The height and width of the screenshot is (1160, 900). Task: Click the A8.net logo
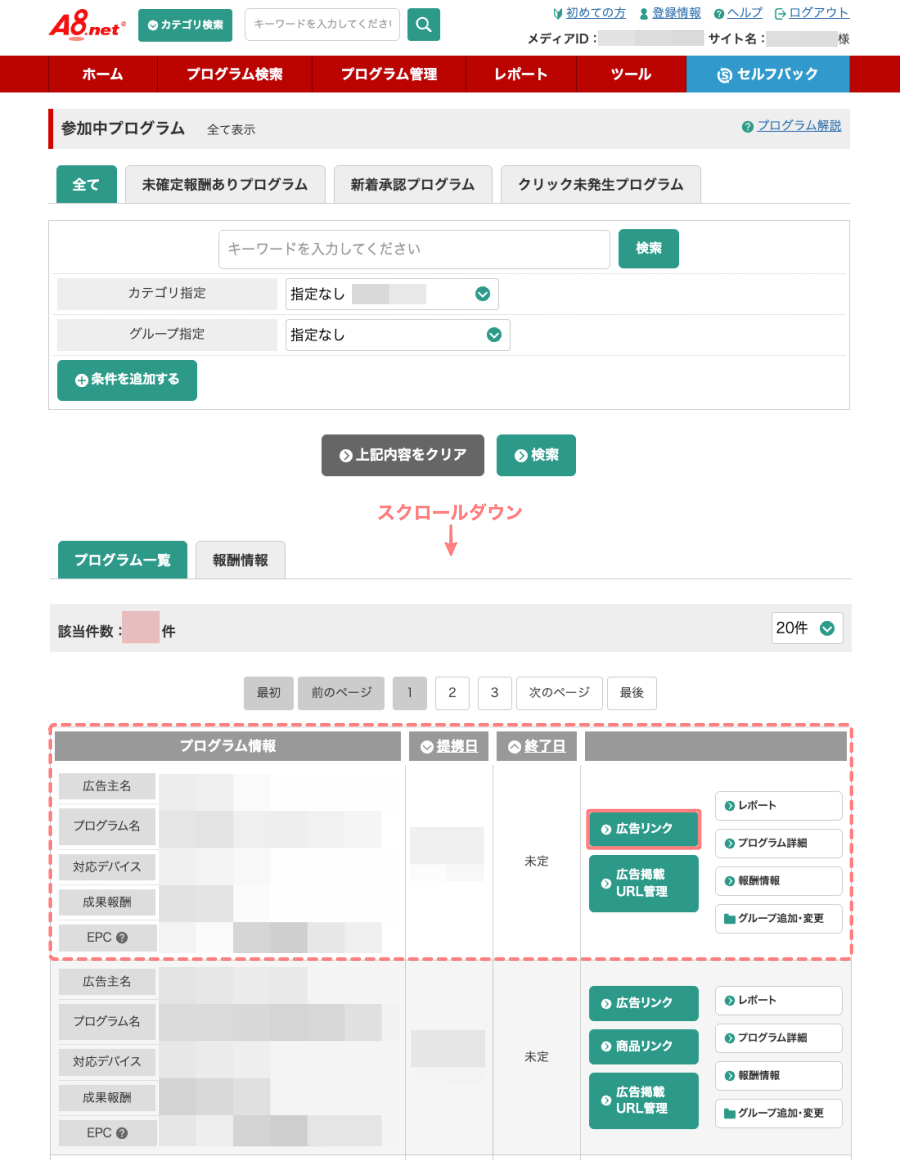[x=87, y=25]
